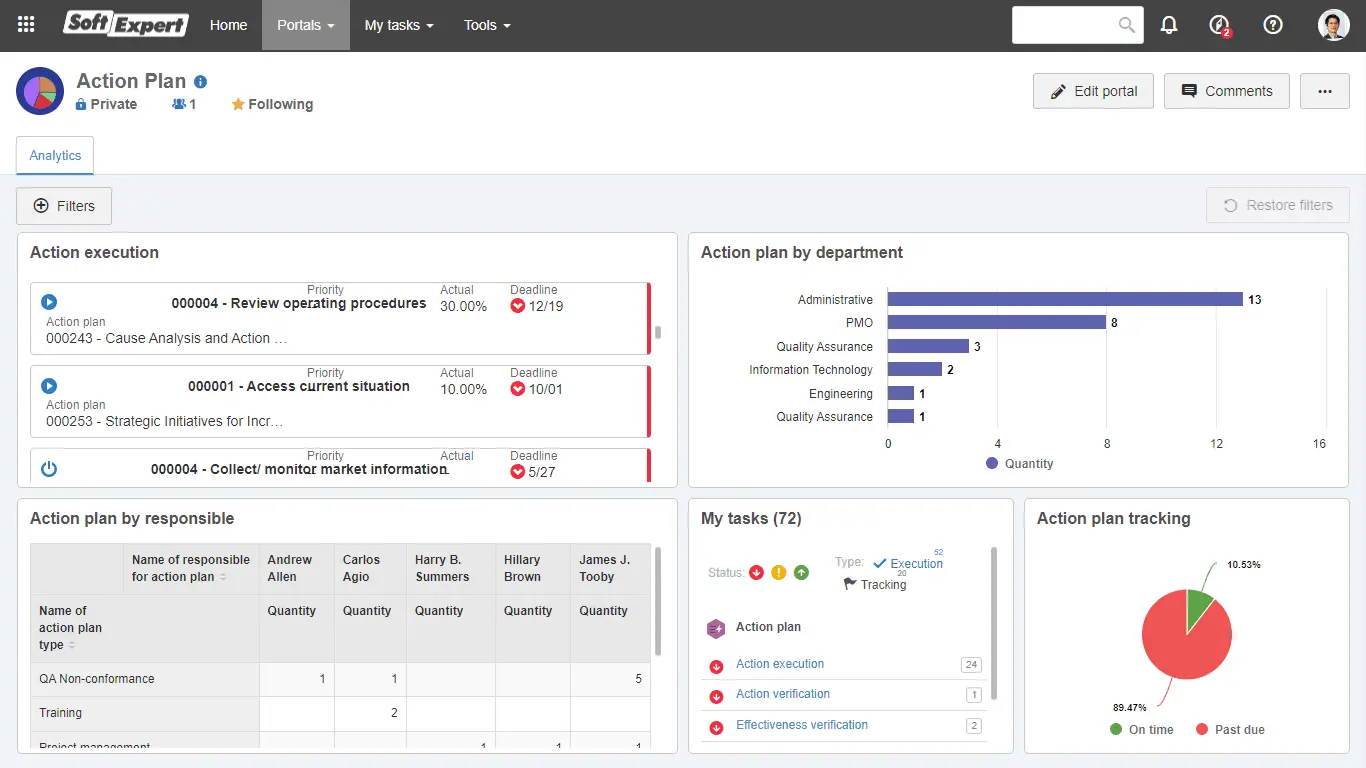Click the notifications bell icon
1366x768 pixels.
[x=1169, y=25]
